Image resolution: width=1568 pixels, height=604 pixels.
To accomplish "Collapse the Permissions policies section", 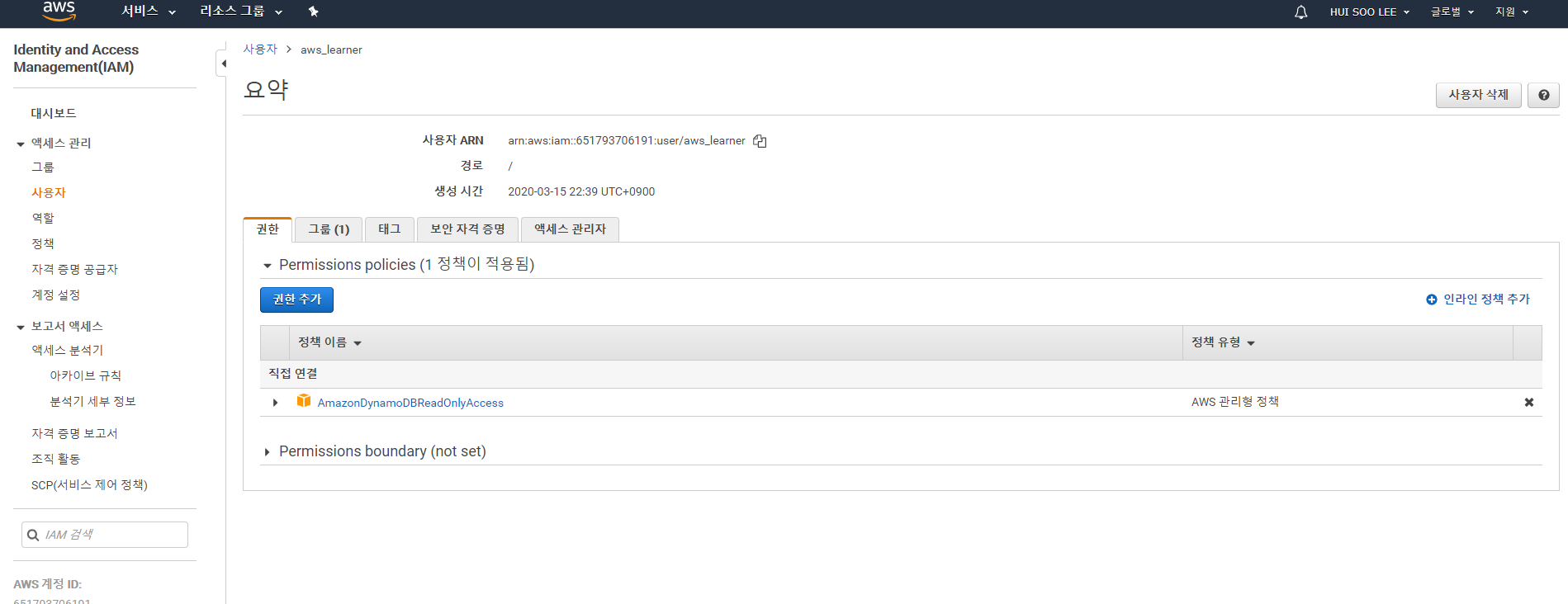I will coord(267,266).
